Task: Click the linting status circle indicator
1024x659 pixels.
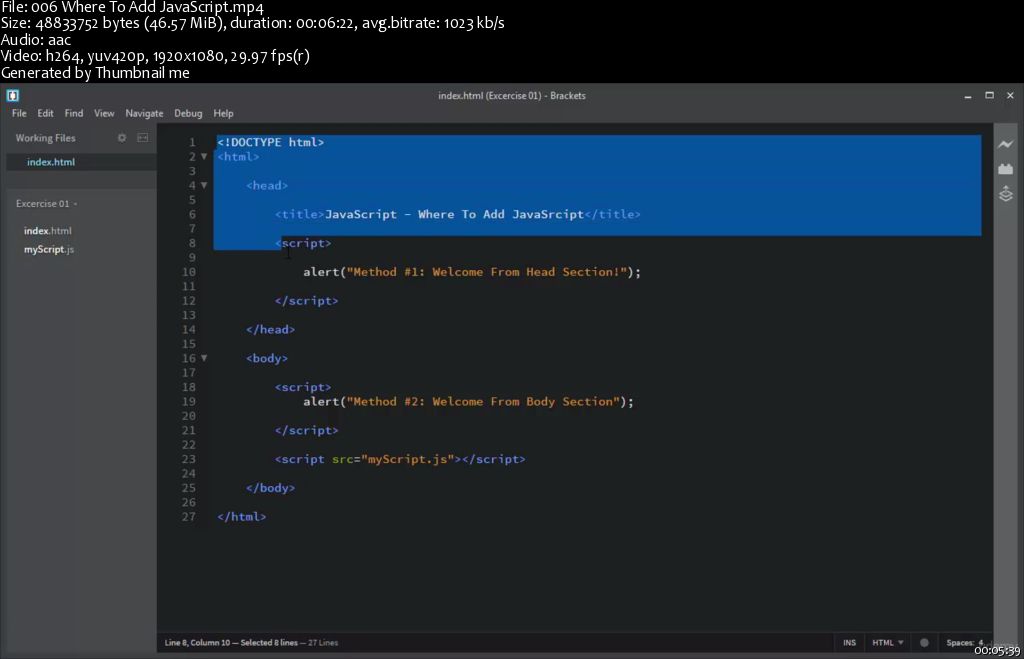Action: tap(924, 643)
